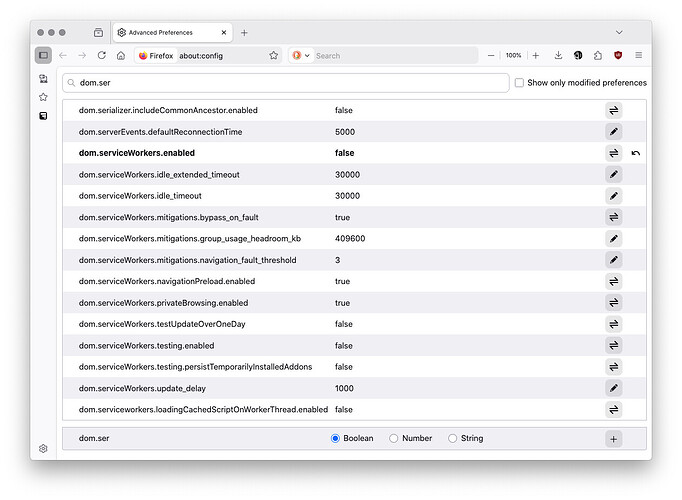Select the Advanced Preferences tab

[173, 33]
